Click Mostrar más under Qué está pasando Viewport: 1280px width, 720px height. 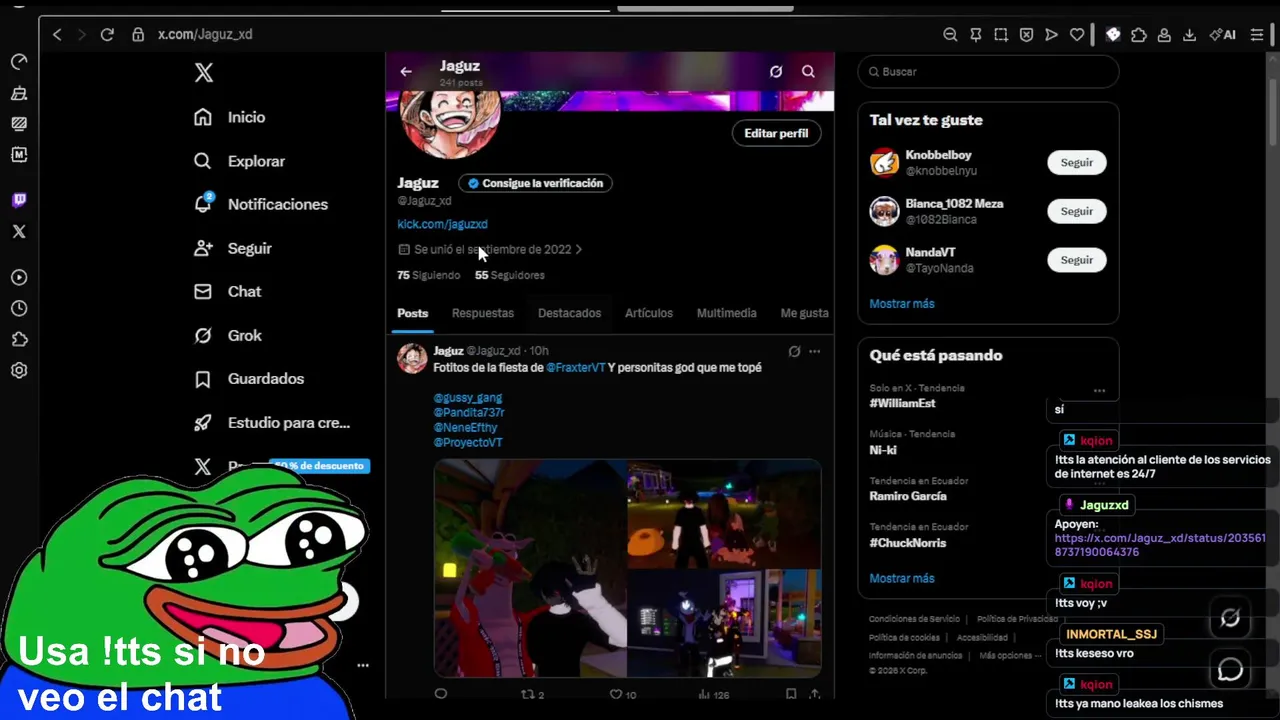902,578
